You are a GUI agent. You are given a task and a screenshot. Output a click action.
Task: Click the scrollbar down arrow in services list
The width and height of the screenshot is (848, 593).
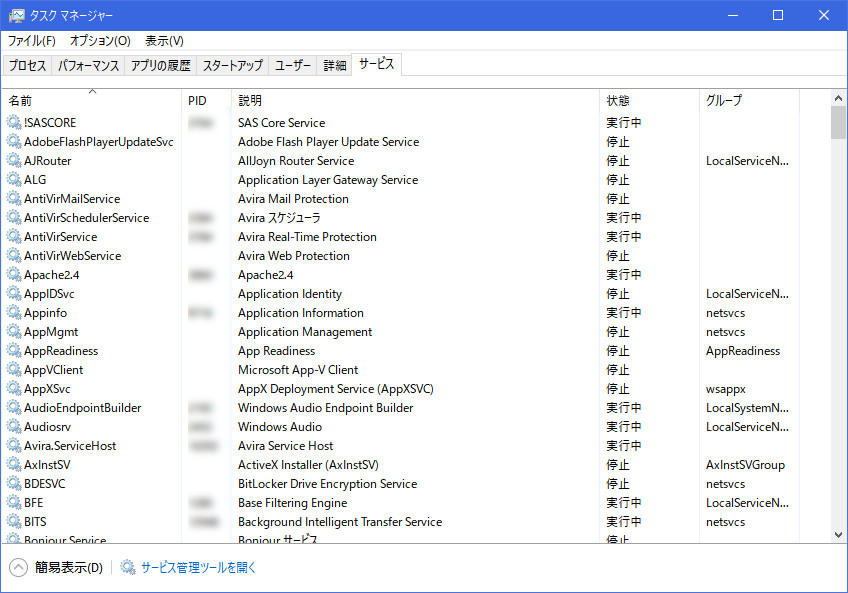click(x=838, y=536)
